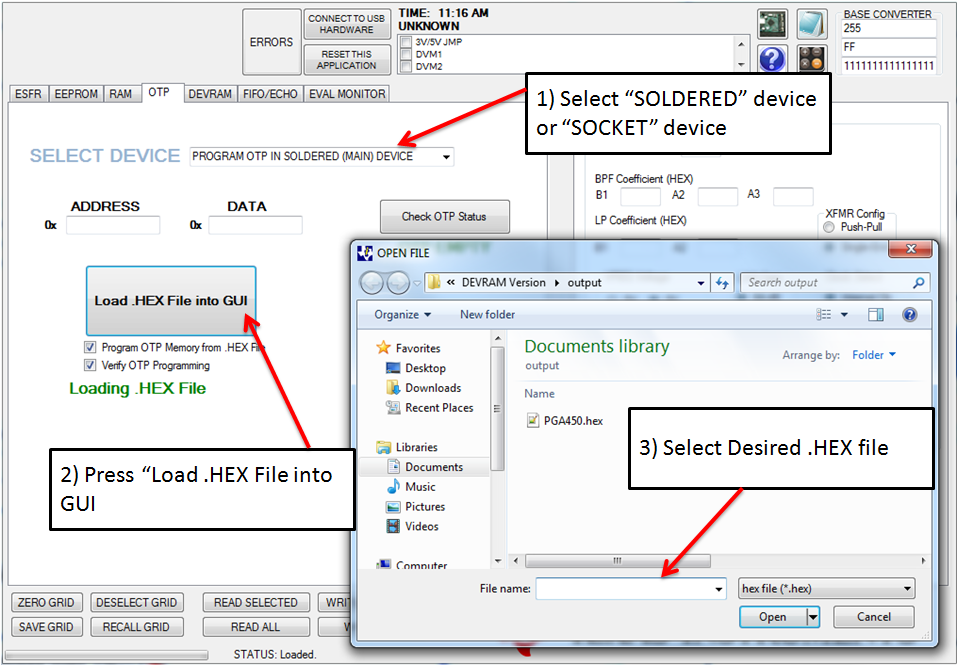Open the calculator icon
Viewport: 958px width, 666px height.
click(812, 60)
